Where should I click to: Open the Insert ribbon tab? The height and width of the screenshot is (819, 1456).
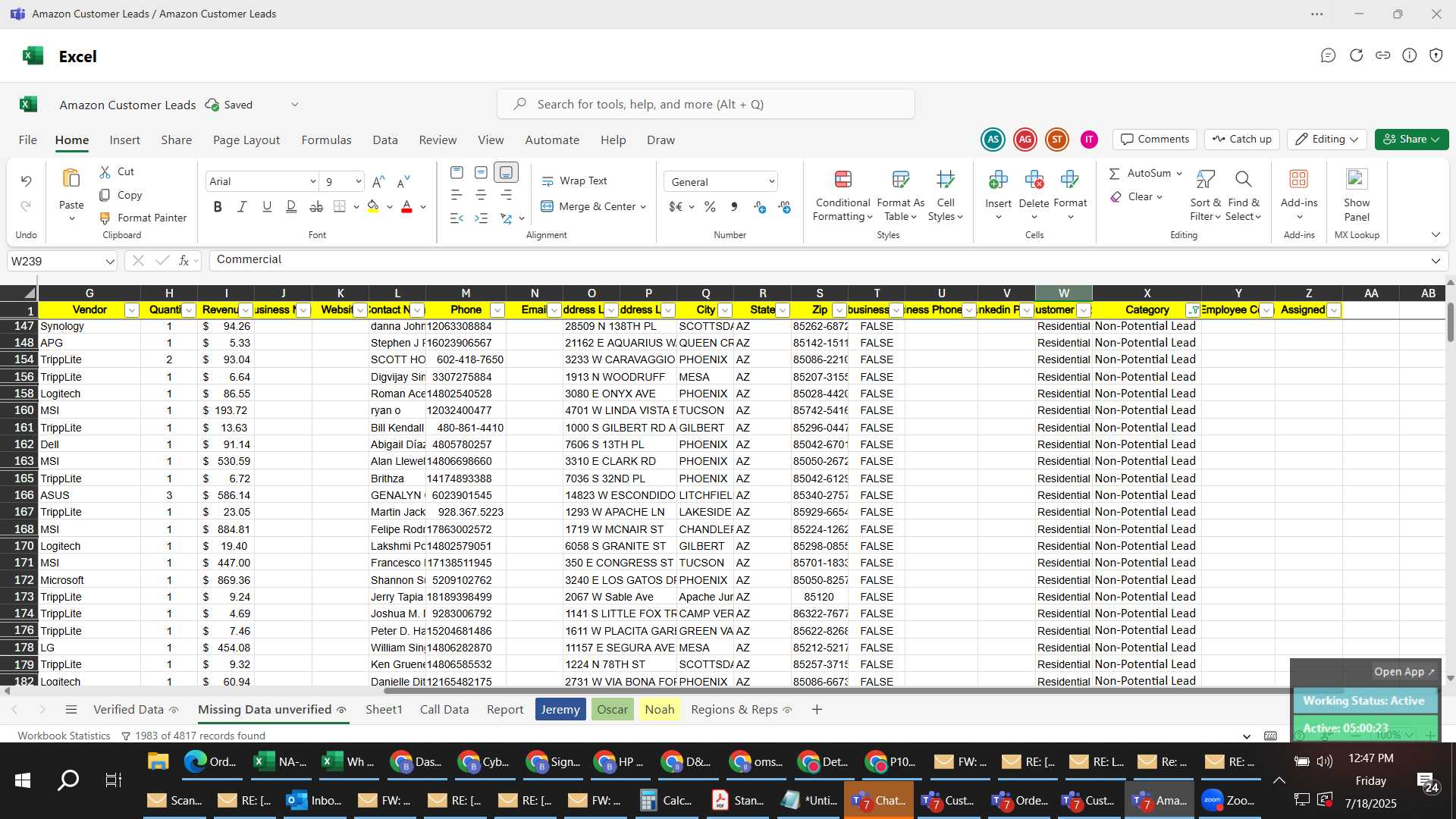[124, 140]
